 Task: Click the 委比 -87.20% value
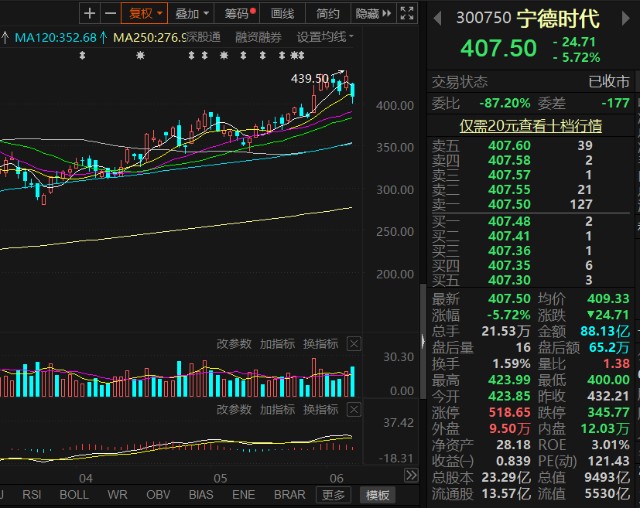504,103
